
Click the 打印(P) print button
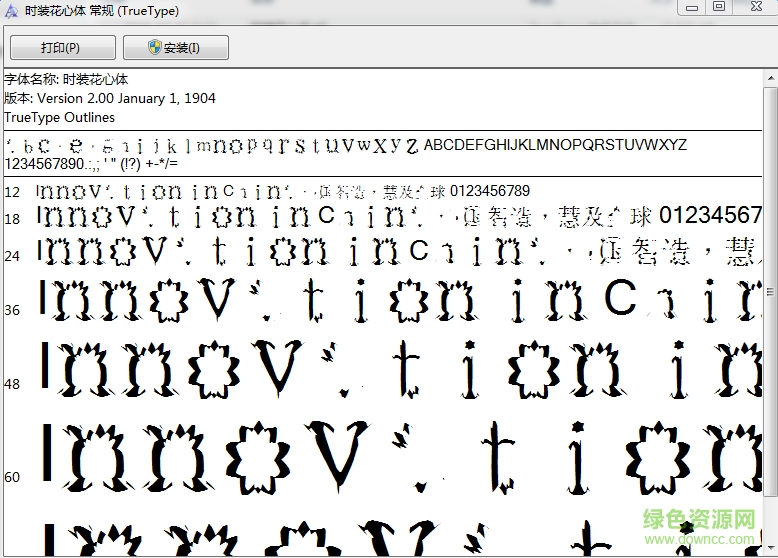tap(63, 48)
